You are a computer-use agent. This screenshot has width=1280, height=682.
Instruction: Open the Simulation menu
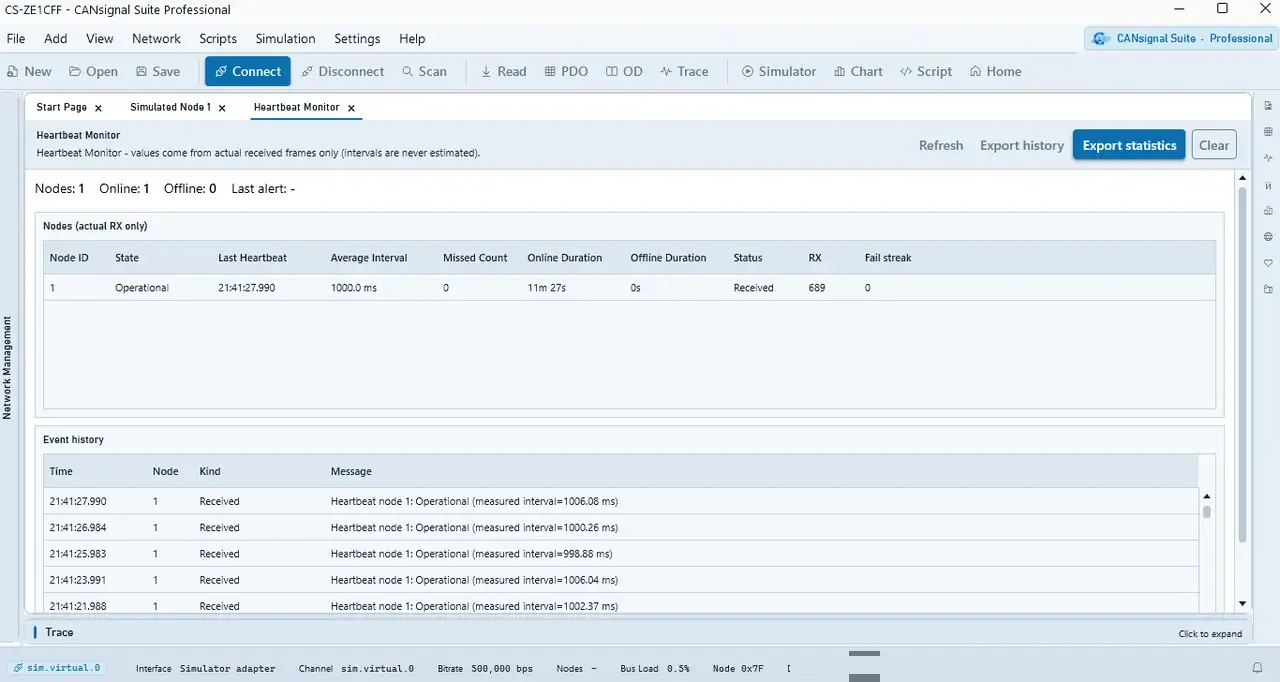point(285,39)
